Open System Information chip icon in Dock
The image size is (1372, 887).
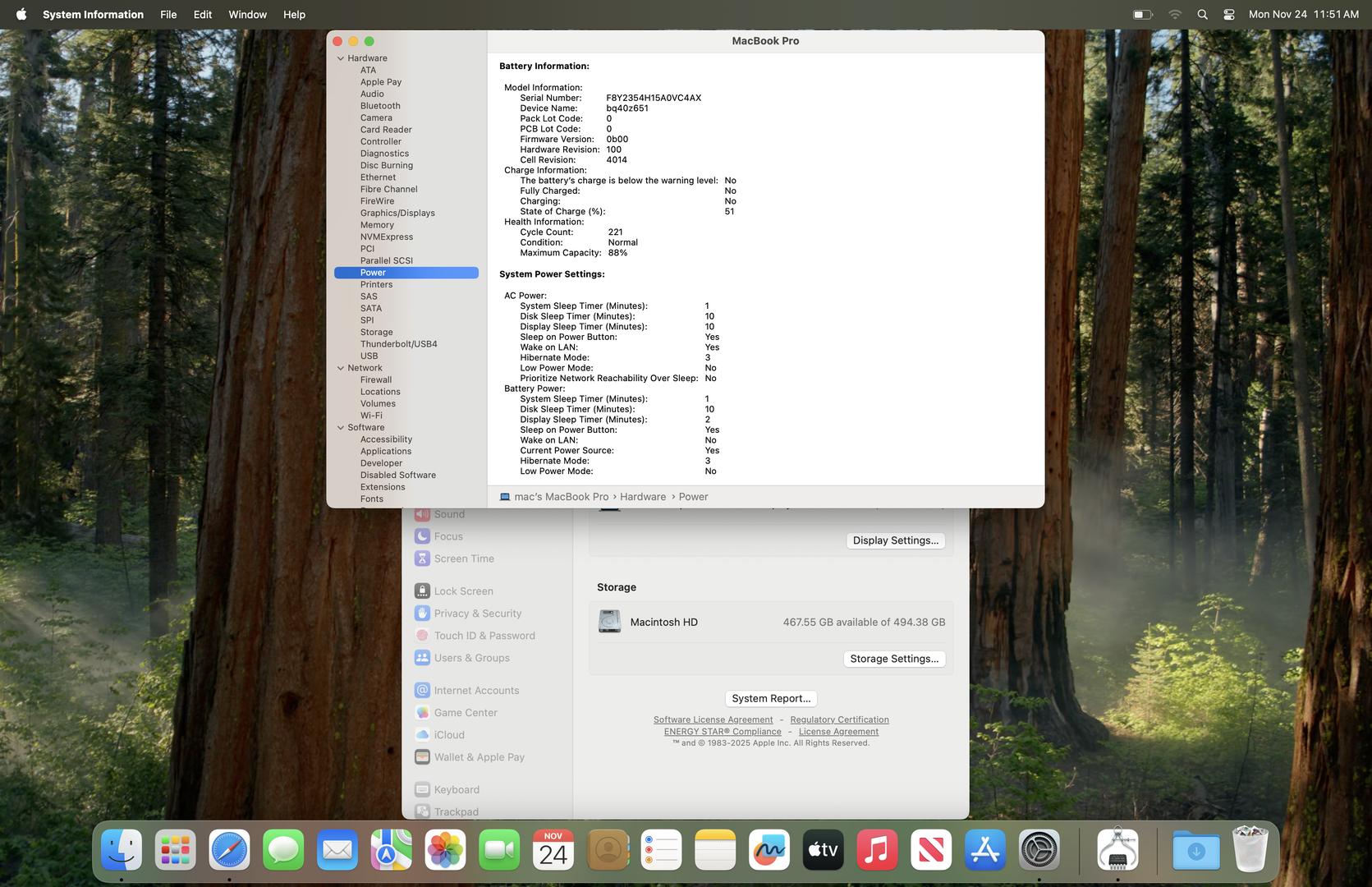[x=1117, y=850]
